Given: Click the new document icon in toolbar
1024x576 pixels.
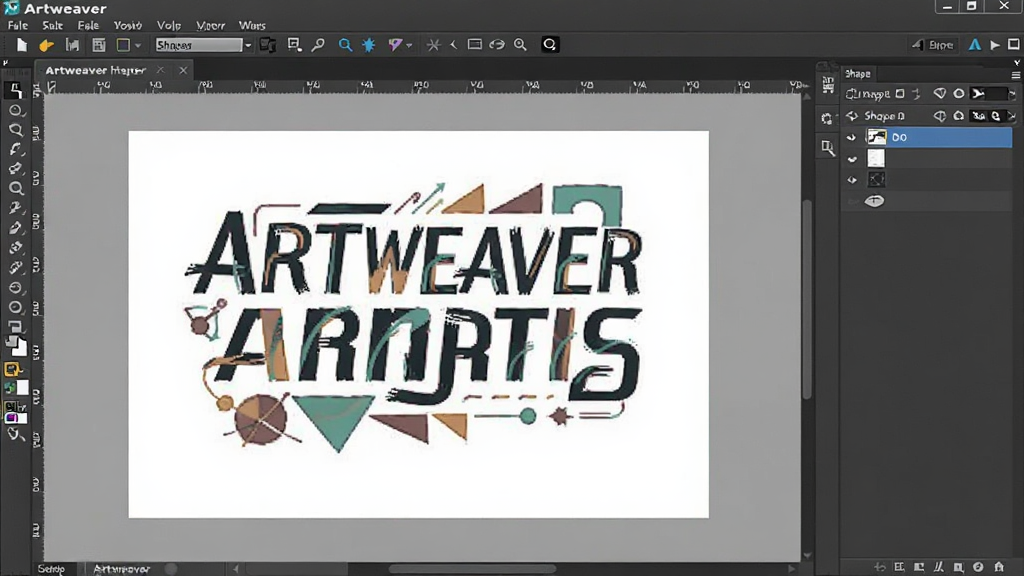Looking at the screenshot, I should tap(22, 45).
